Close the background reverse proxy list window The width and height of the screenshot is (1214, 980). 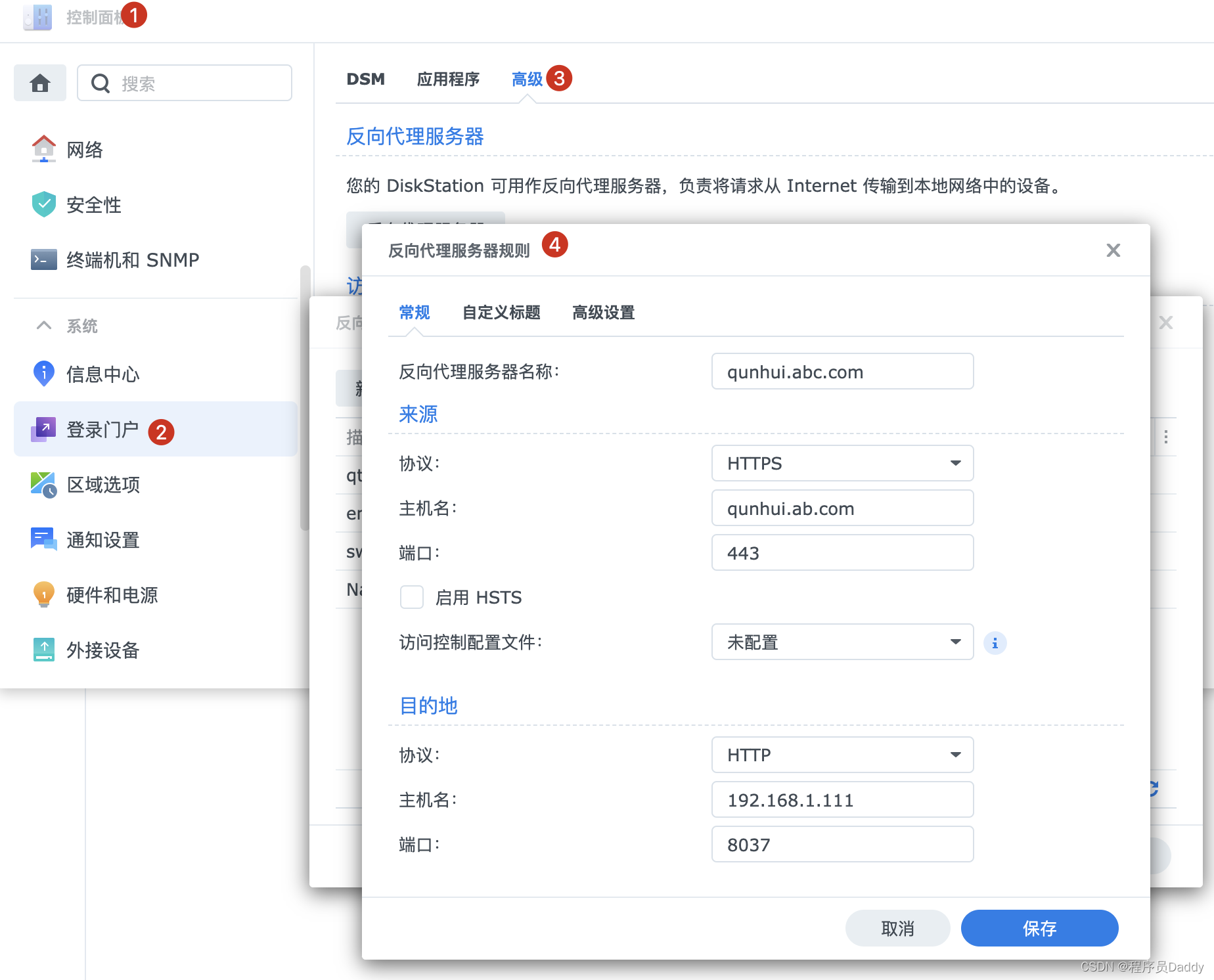(x=1166, y=323)
